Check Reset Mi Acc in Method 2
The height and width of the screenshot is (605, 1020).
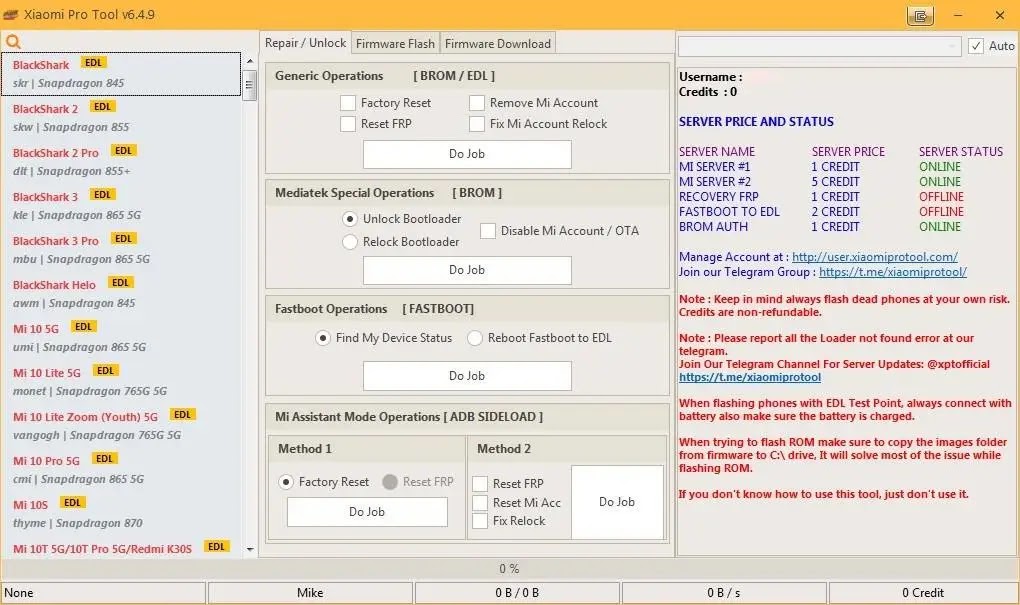(480, 503)
